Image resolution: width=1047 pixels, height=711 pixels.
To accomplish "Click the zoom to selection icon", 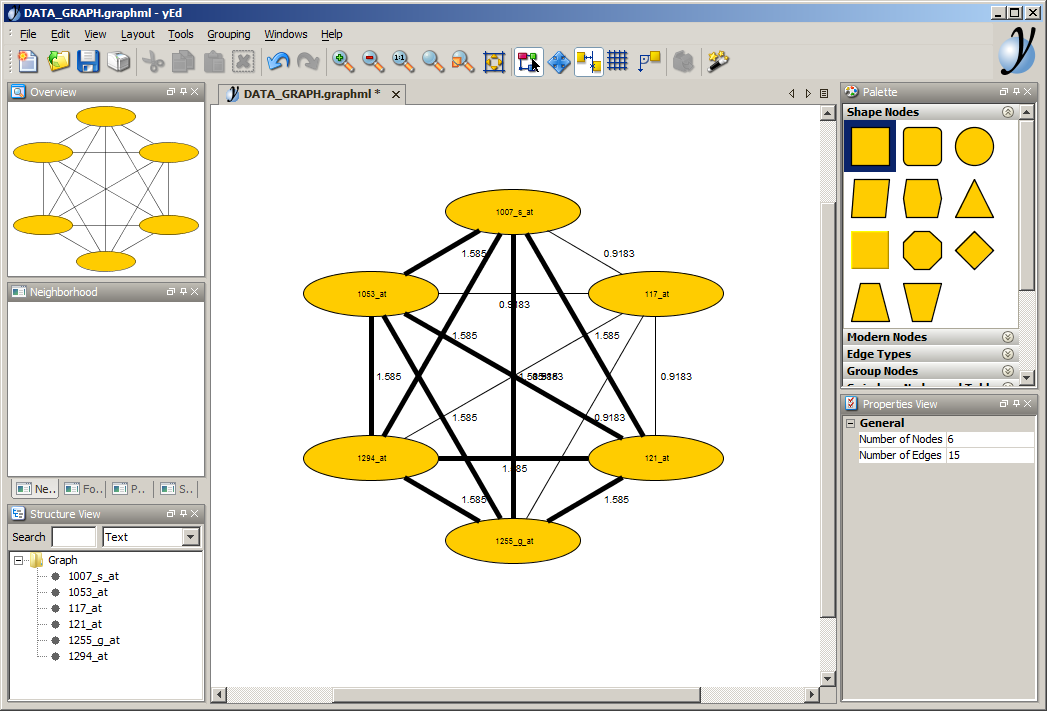I will 463,61.
